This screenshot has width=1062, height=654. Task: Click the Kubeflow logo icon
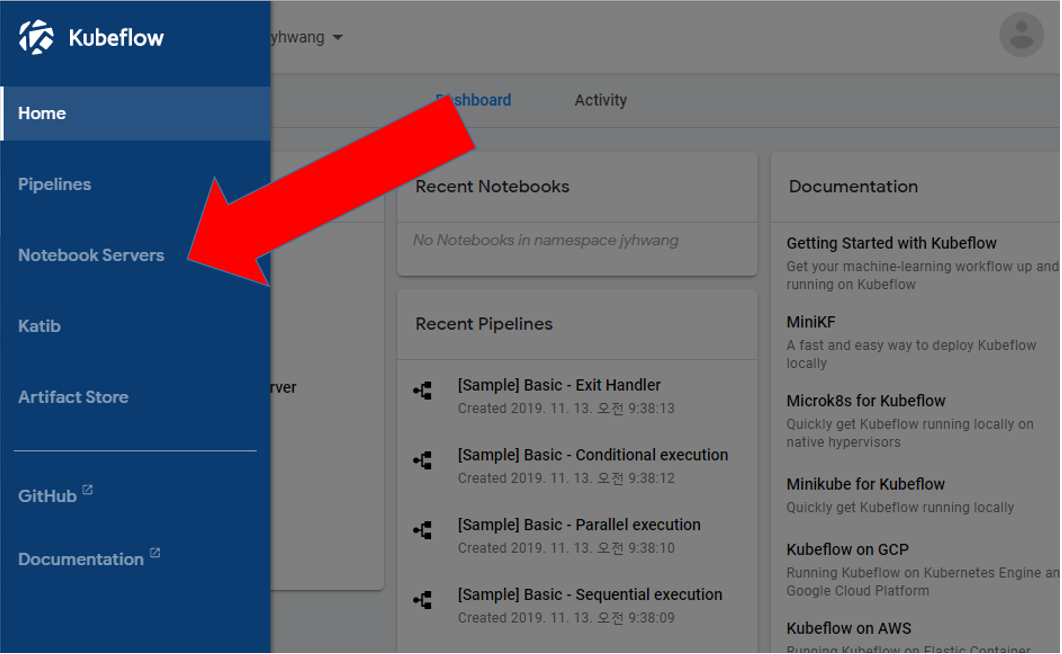coord(36,37)
